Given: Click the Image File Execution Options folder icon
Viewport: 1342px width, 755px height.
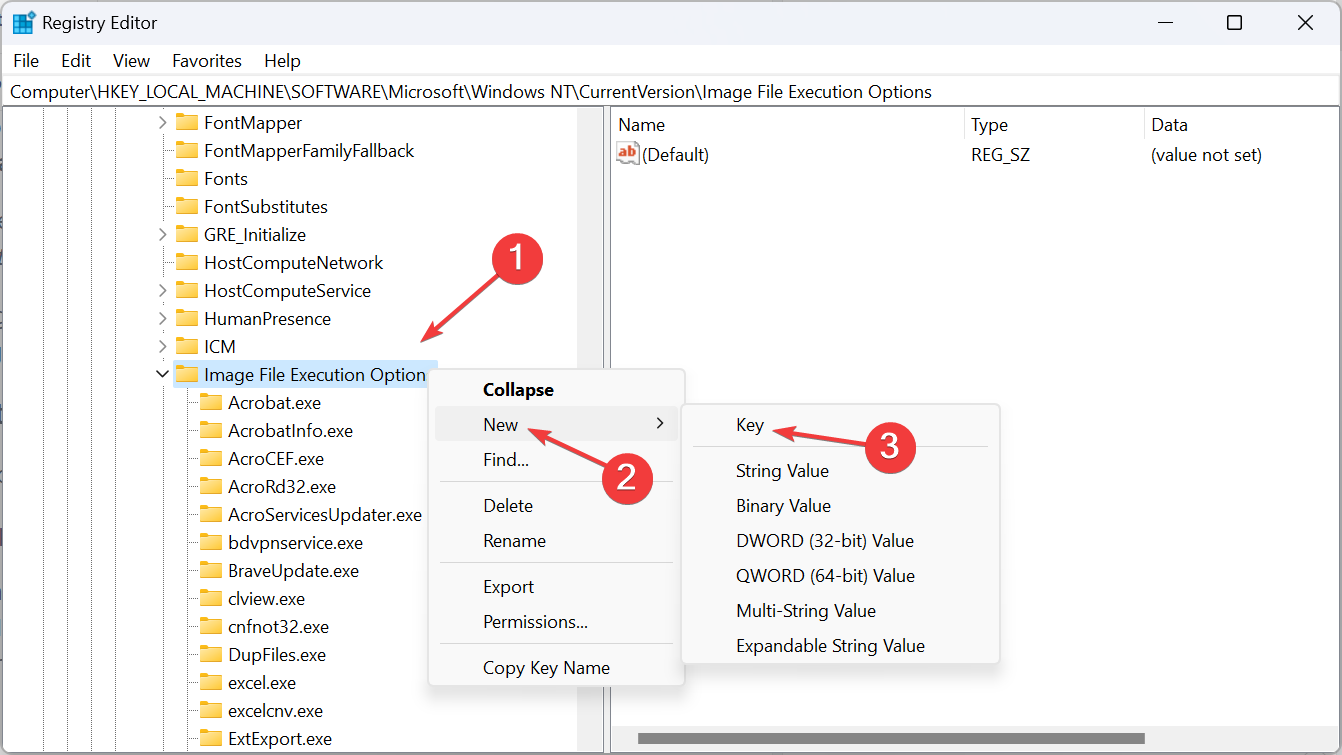Looking at the screenshot, I should pos(186,375).
